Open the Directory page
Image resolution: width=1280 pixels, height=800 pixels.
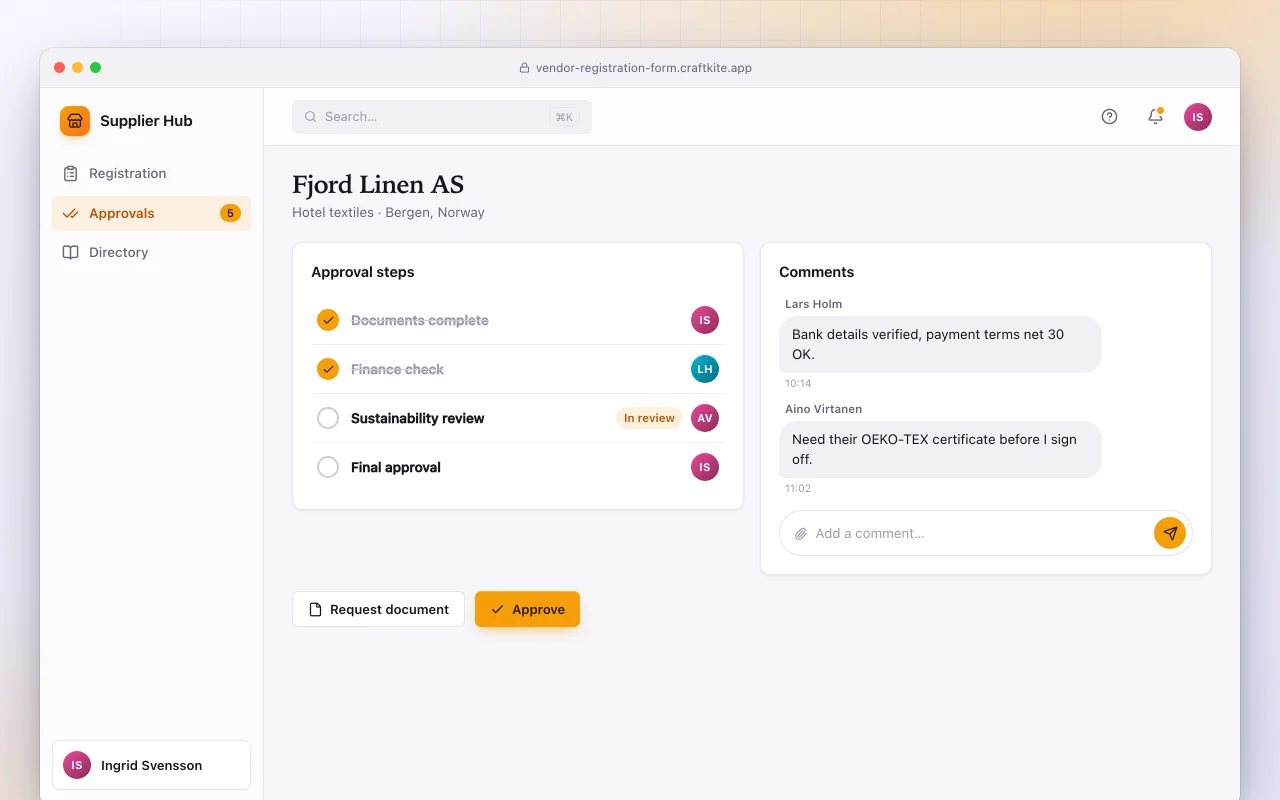pyautogui.click(x=151, y=253)
